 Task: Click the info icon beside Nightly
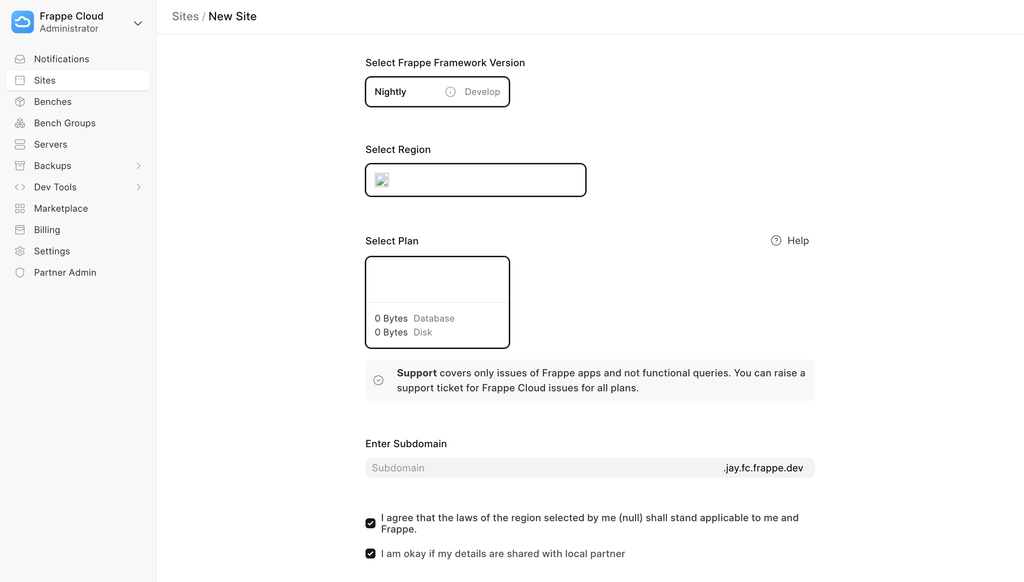[450, 92]
